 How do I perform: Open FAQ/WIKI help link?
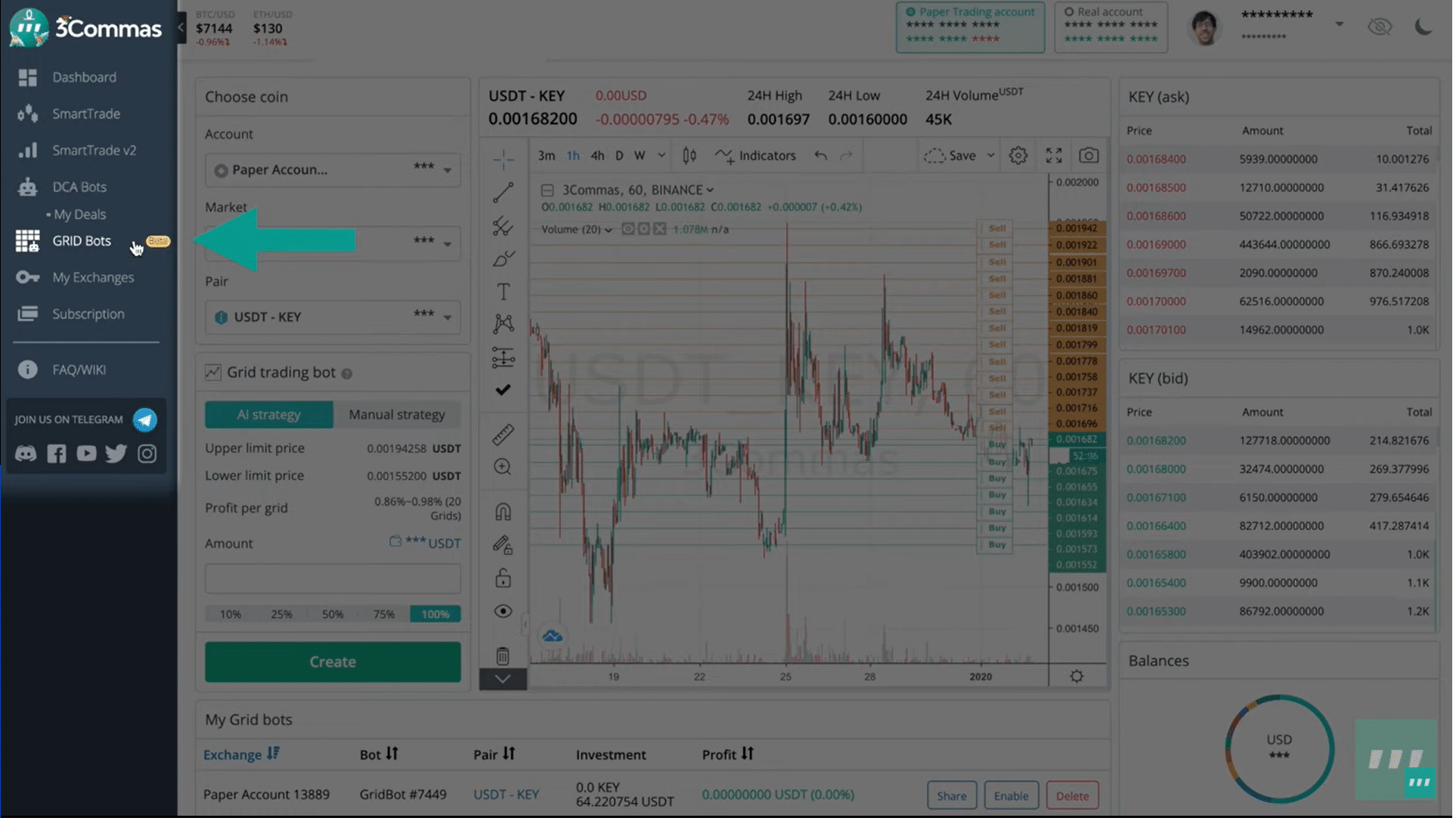pos(79,370)
